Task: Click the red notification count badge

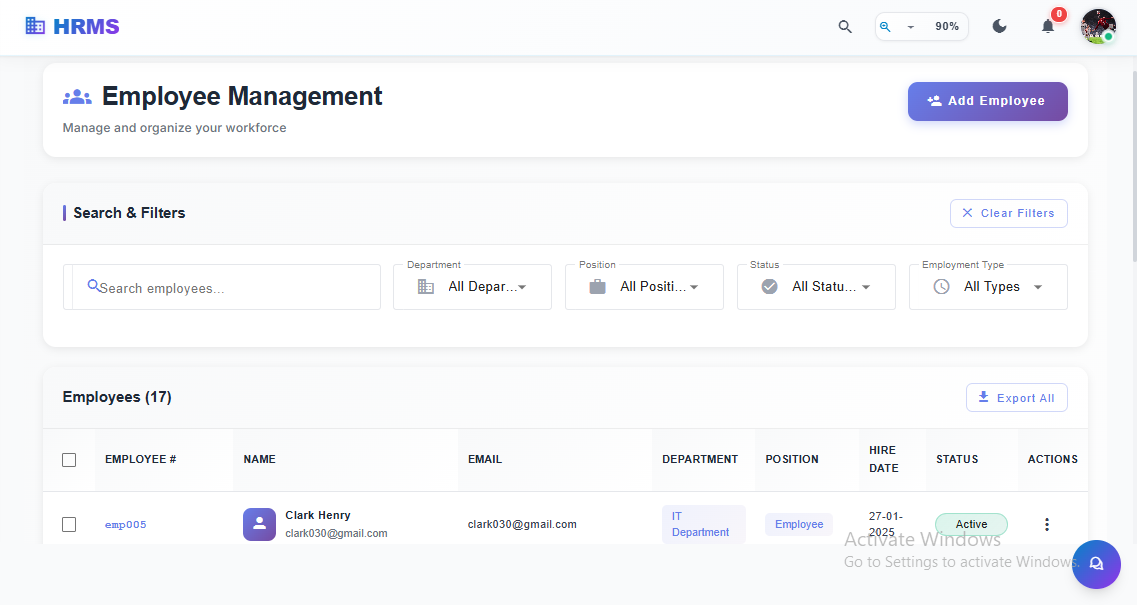Action: [x=1059, y=14]
